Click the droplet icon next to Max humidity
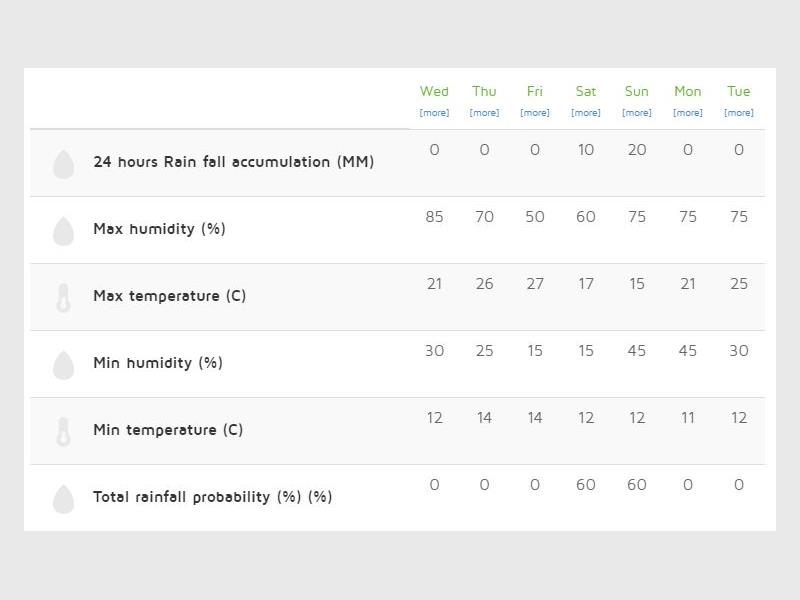Viewport: 800px width, 600px height. (63, 231)
